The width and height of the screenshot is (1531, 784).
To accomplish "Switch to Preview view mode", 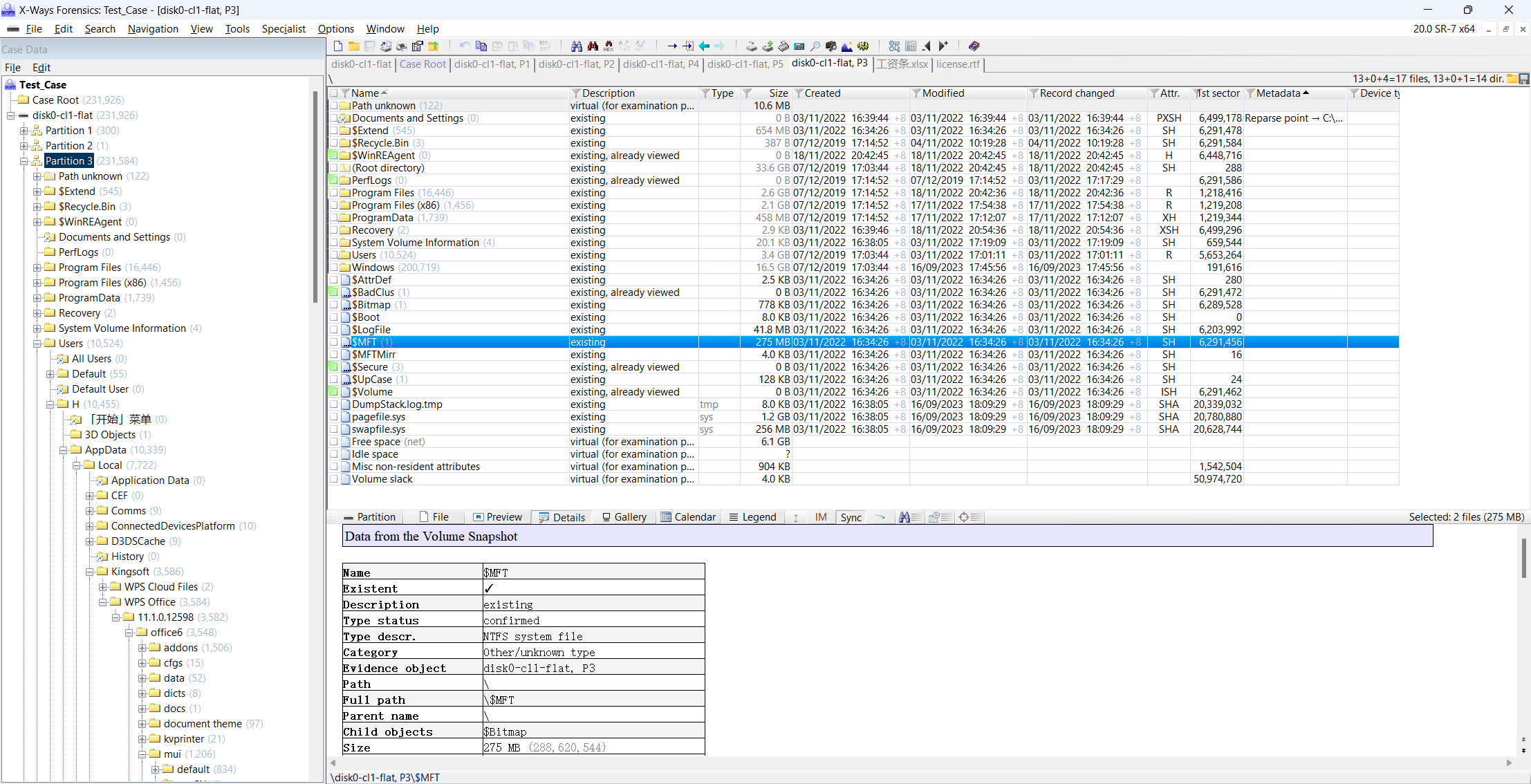I will 497,517.
